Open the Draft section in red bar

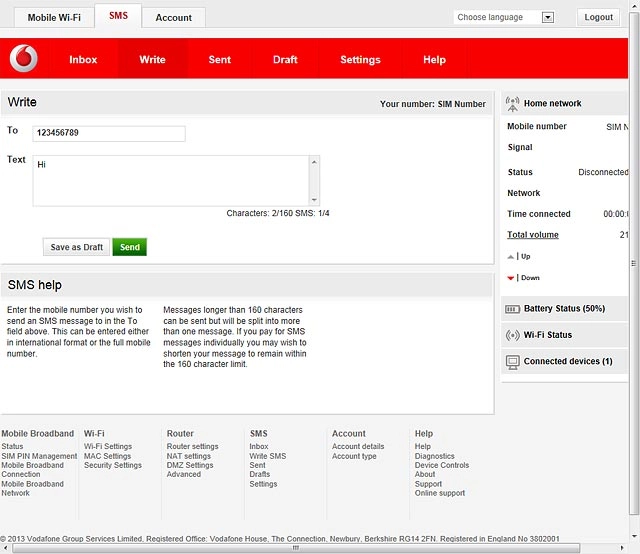[x=285, y=60]
